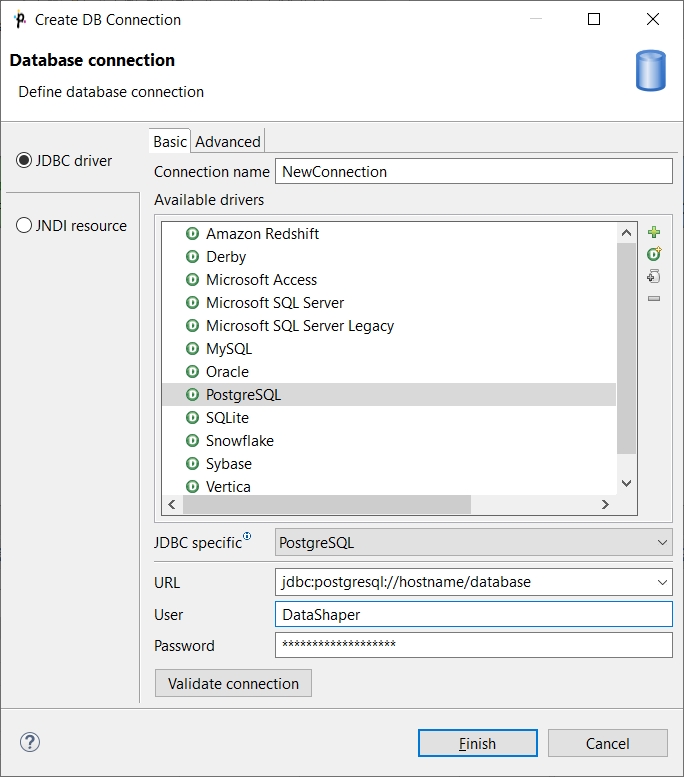Switch to the Advanced tab

(x=228, y=142)
